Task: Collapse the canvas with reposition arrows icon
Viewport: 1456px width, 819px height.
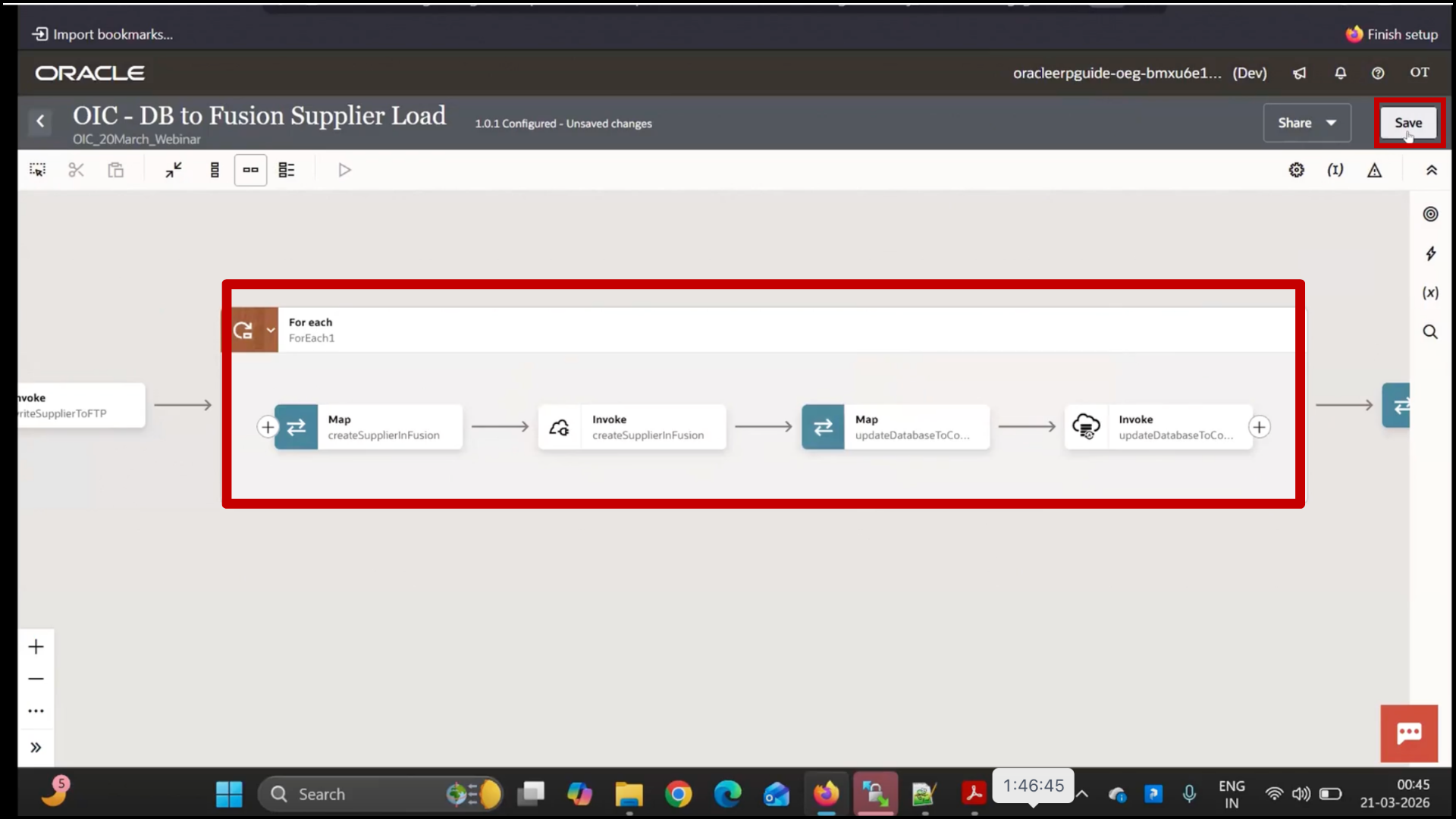Action: click(174, 170)
